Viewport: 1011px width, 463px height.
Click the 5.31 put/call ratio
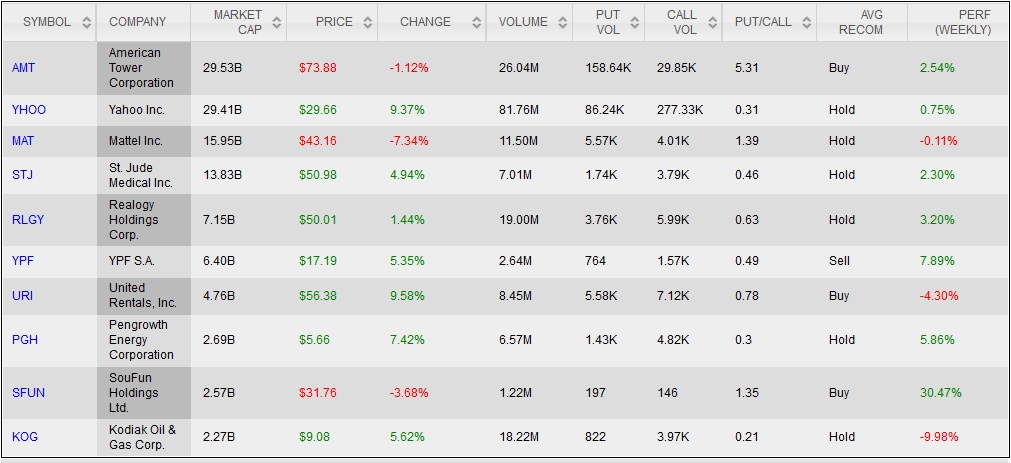[x=747, y=68]
